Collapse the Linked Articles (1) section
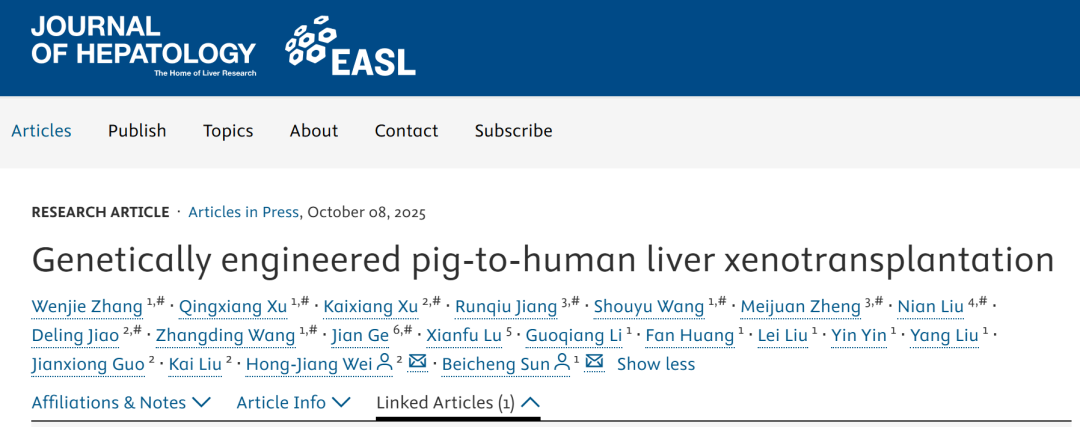1080x427 pixels. (x=458, y=402)
